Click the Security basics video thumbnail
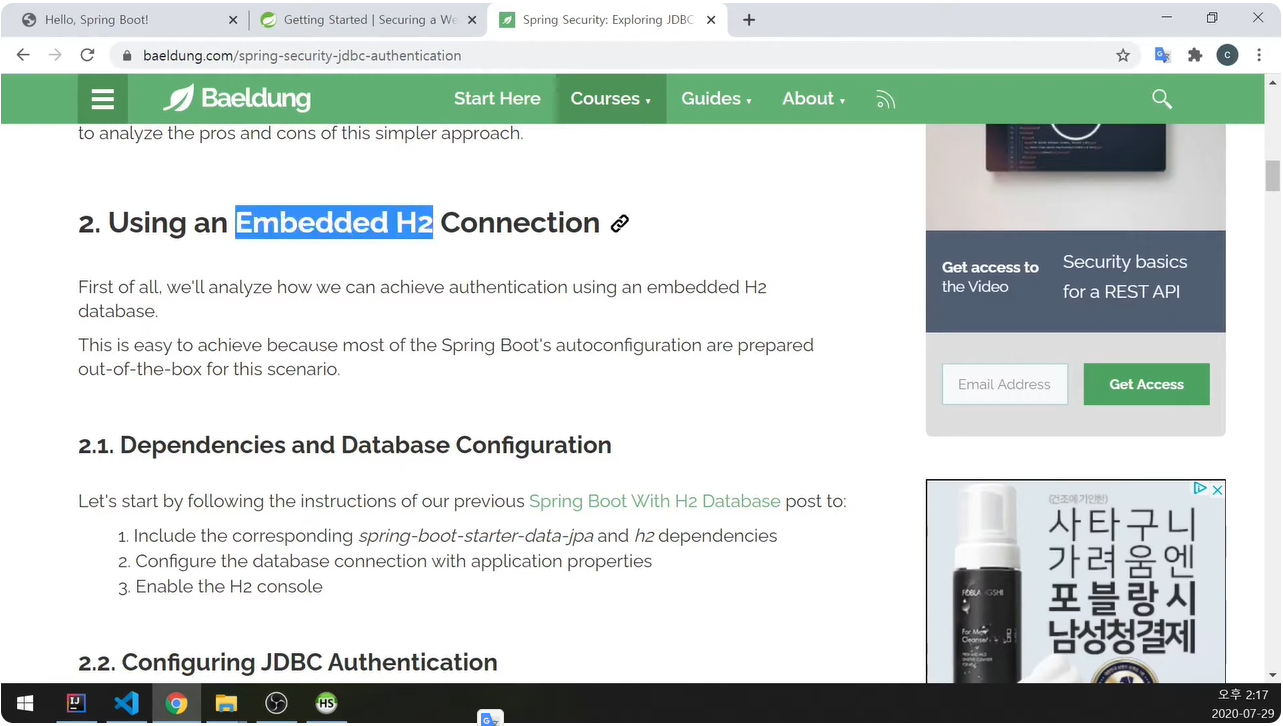This screenshot has height=726, width=1283. click(x=1075, y=177)
